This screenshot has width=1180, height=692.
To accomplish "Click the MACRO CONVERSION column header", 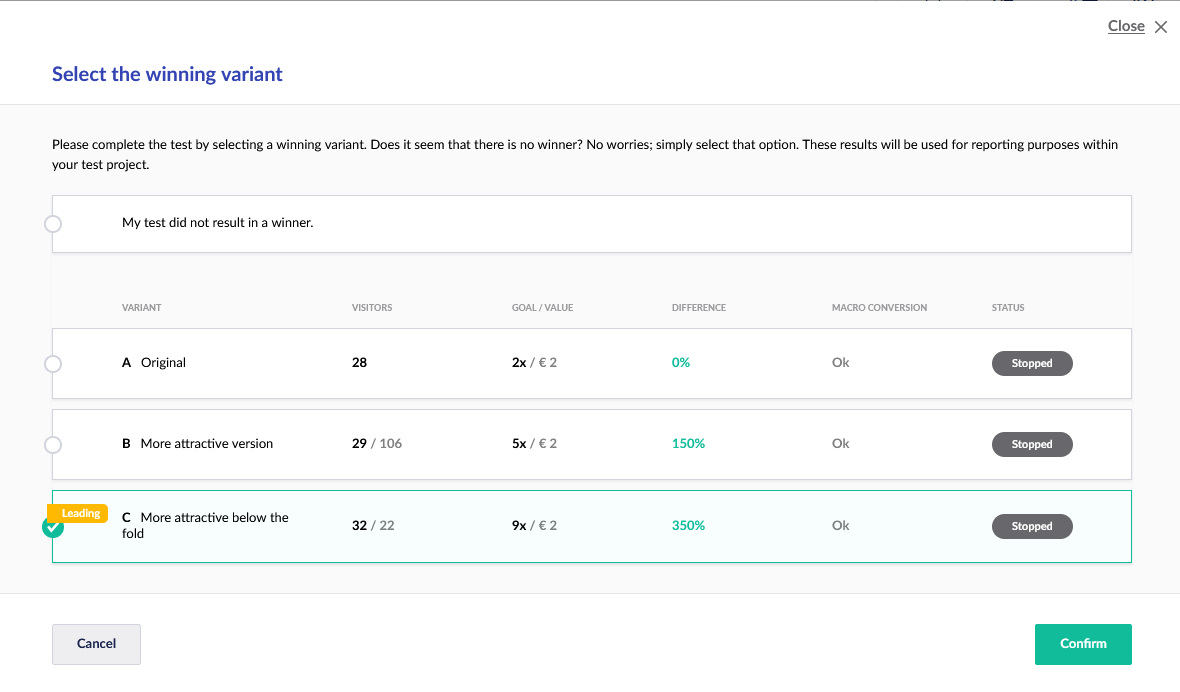I will coord(879,308).
